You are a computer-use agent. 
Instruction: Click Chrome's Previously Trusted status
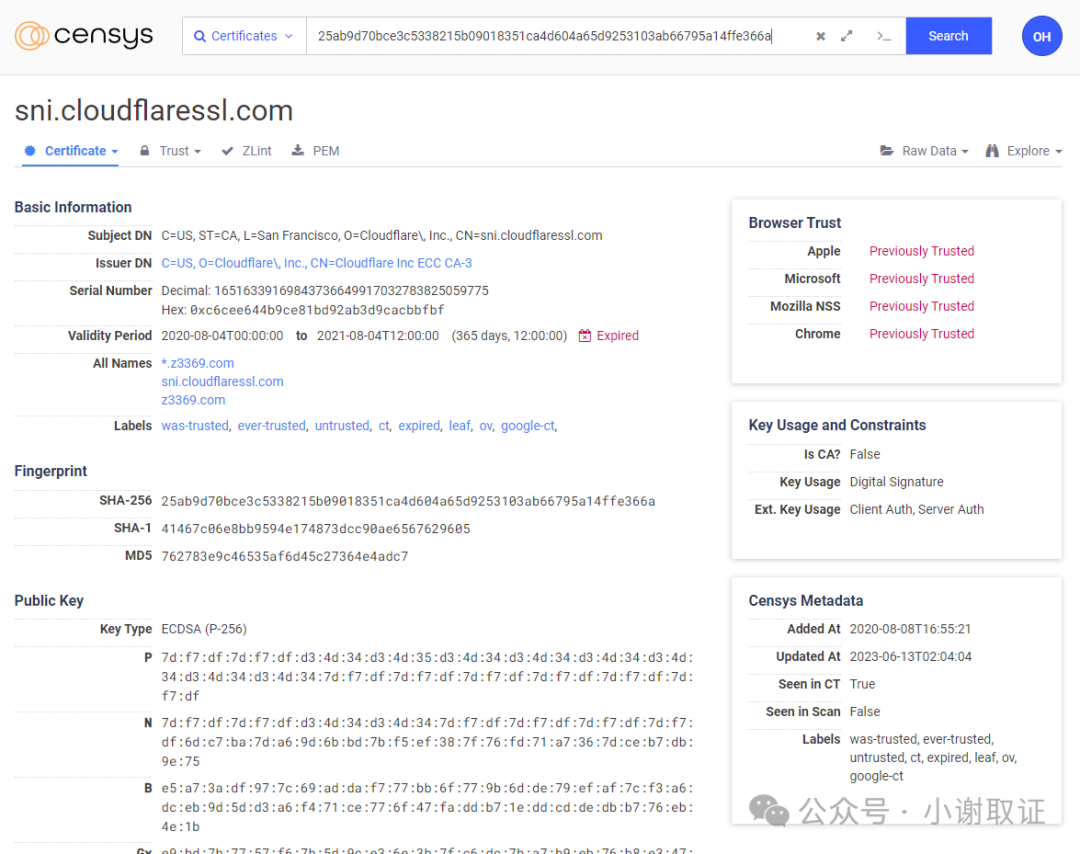pos(922,333)
